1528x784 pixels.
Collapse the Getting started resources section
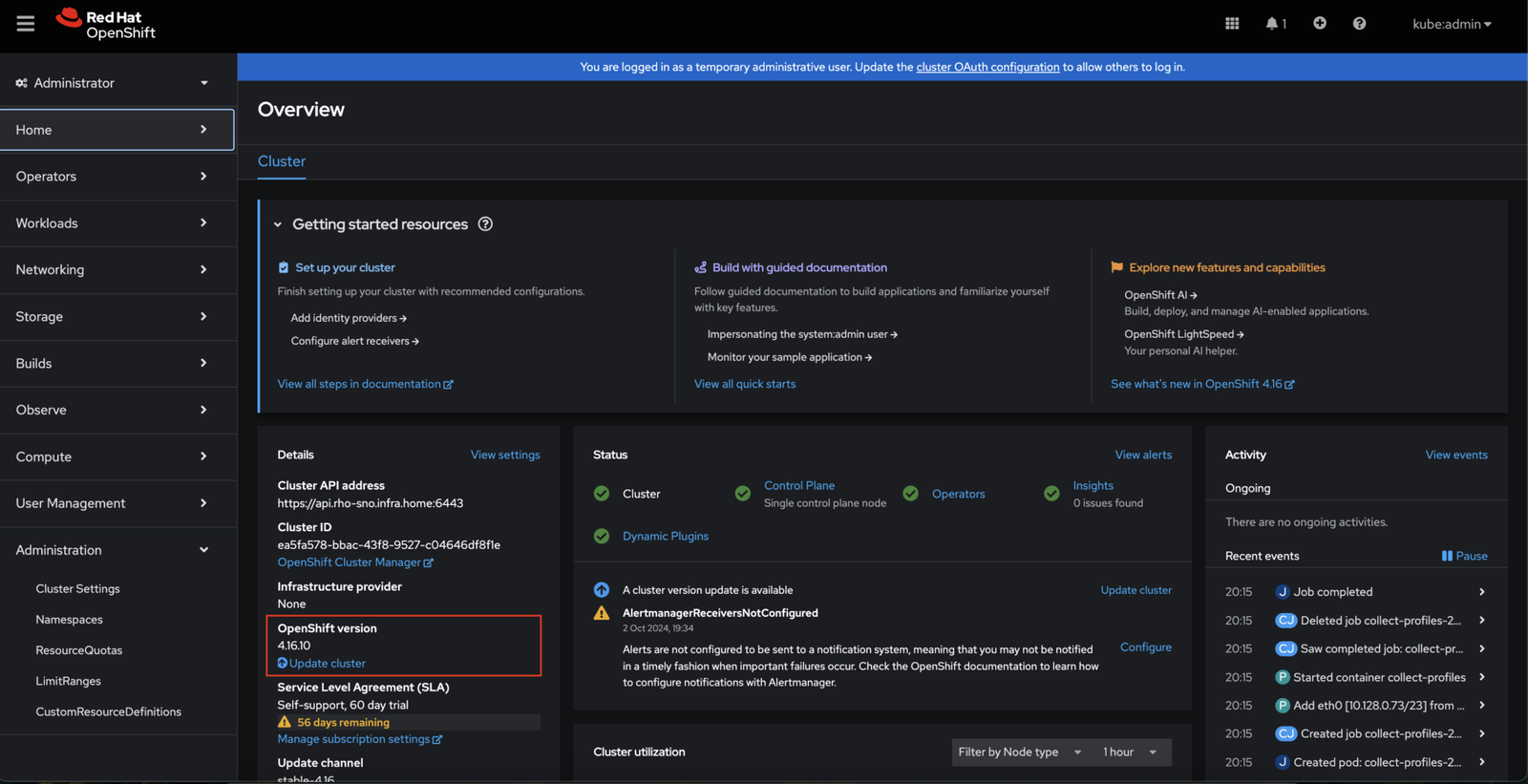pos(278,224)
